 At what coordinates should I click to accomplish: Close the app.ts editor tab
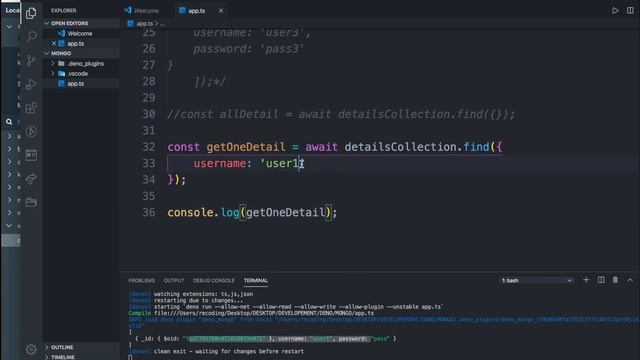221,11
